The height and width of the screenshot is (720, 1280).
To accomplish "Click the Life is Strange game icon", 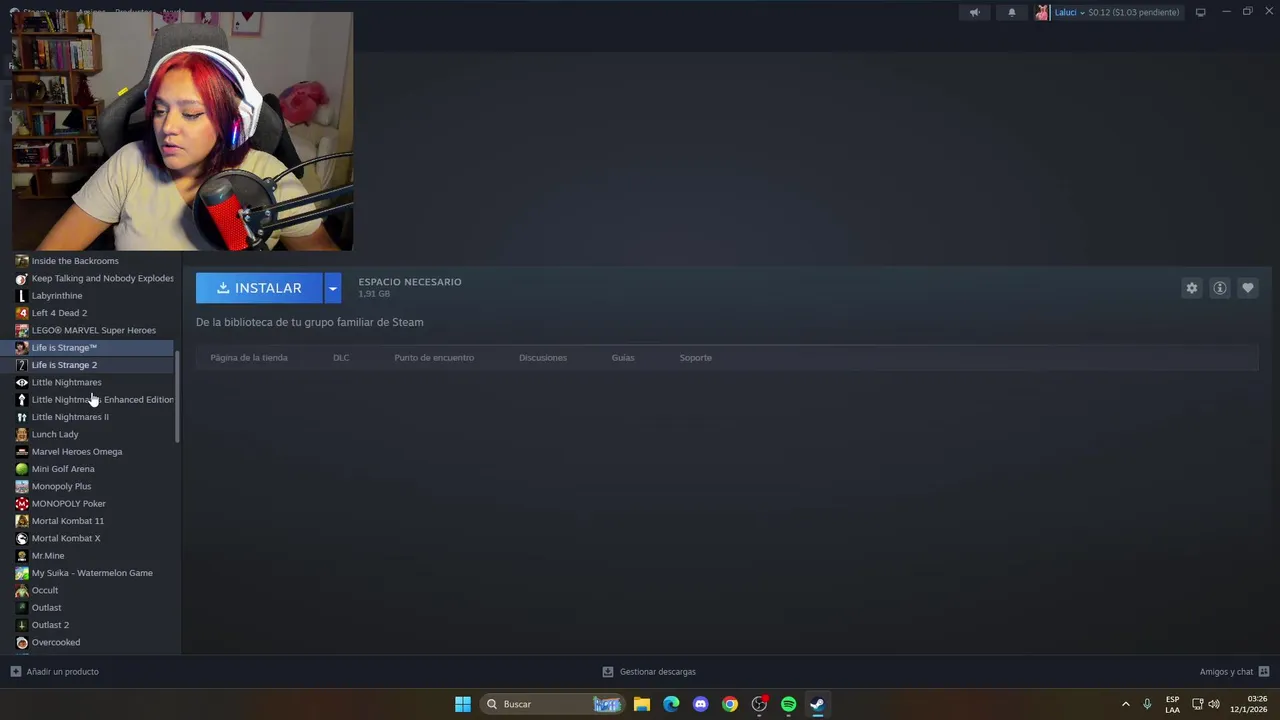I will coord(22,348).
